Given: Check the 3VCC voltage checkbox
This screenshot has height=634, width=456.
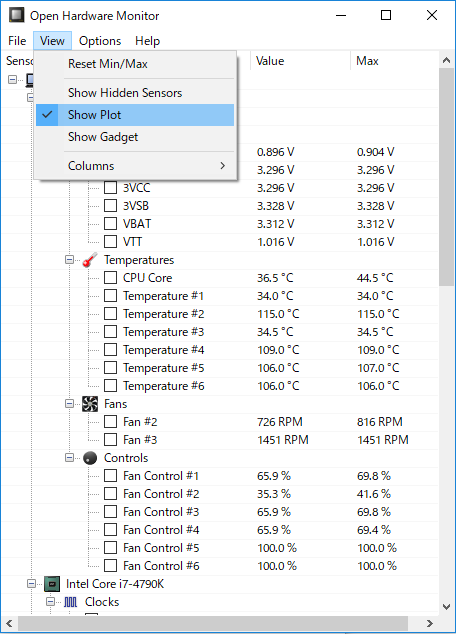Looking at the screenshot, I should pos(110,188).
